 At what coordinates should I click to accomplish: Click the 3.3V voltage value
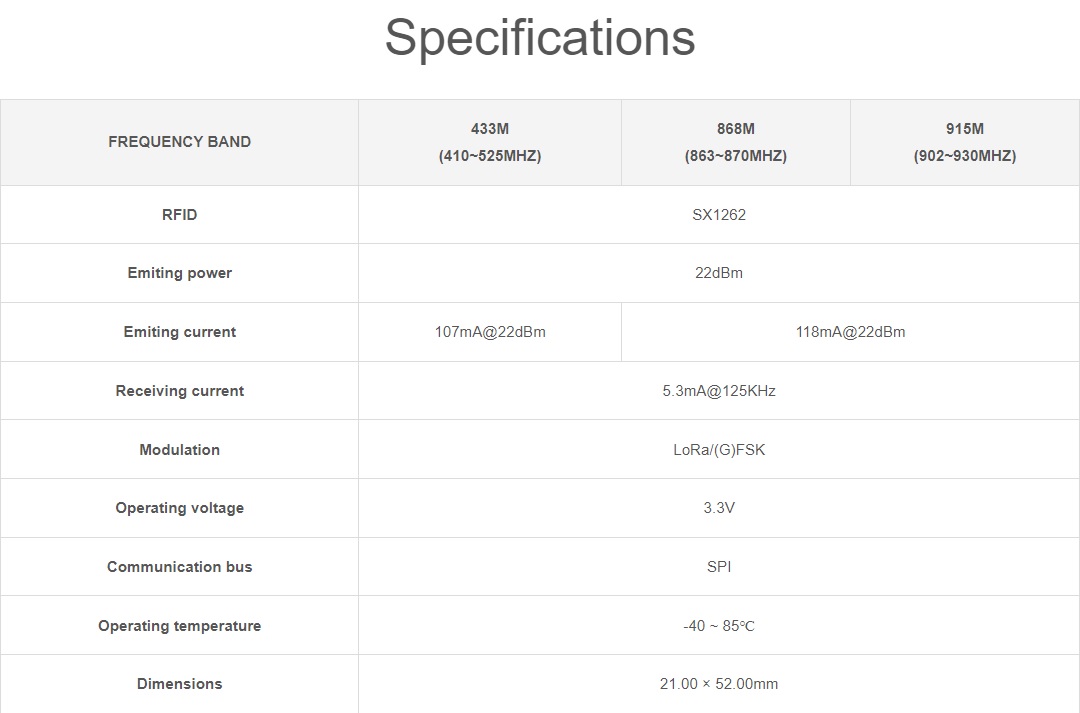(x=719, y=508)
